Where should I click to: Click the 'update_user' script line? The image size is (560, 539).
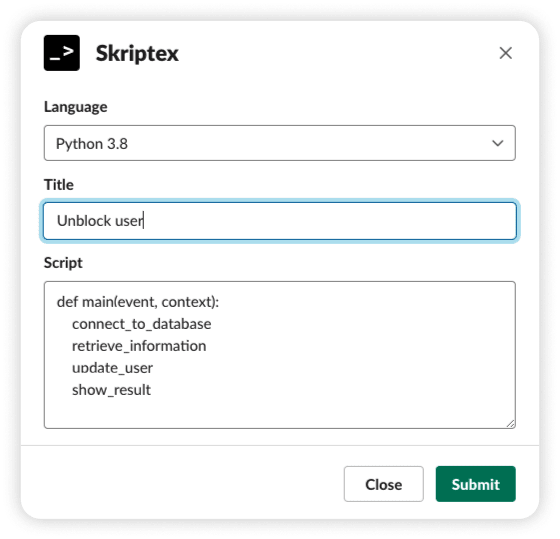[x=112, y=368]
